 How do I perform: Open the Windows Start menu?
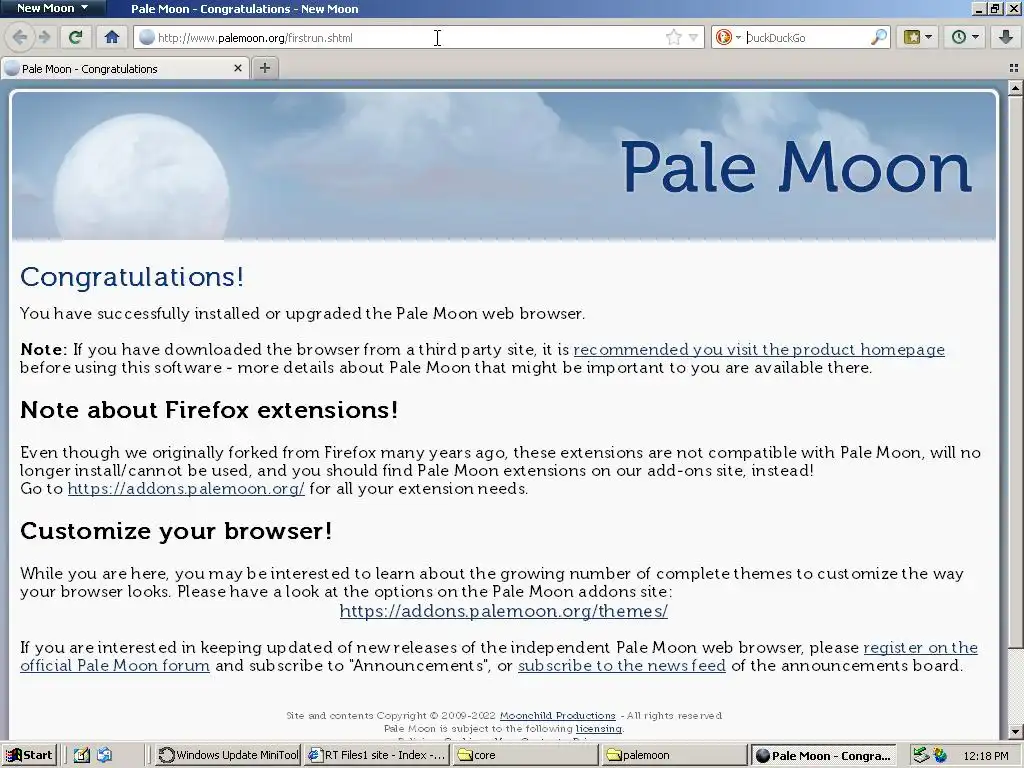29,755
